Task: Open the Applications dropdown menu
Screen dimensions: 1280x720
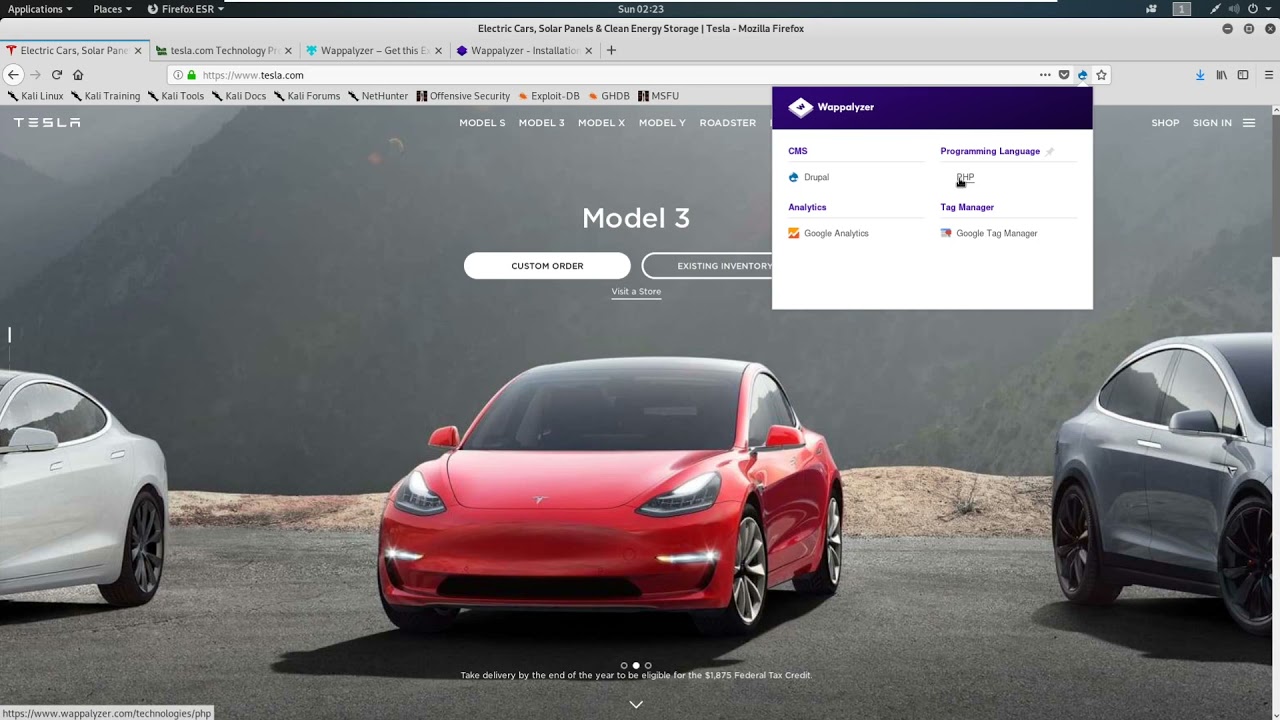Action: [x=40, y=9]
